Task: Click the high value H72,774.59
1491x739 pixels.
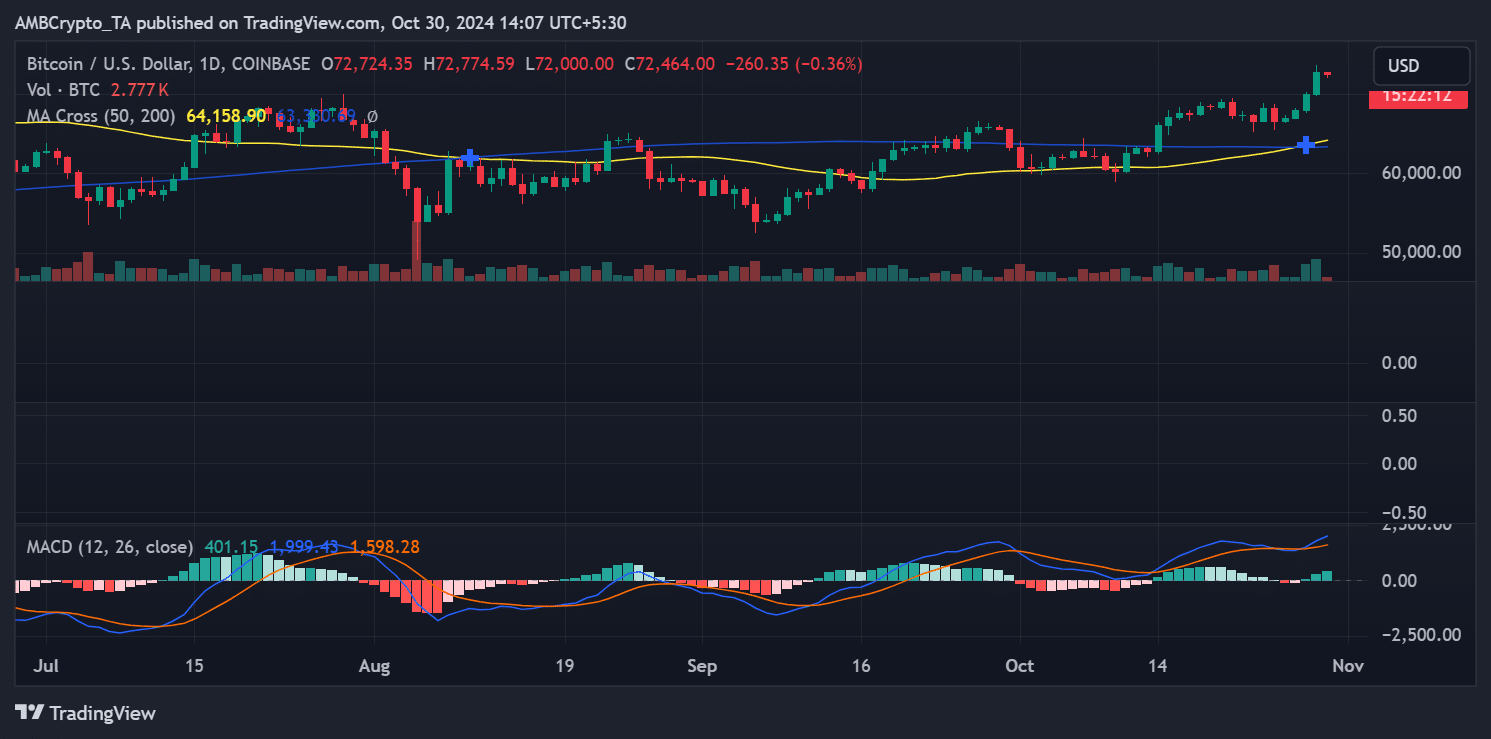Action: point(469,64)
